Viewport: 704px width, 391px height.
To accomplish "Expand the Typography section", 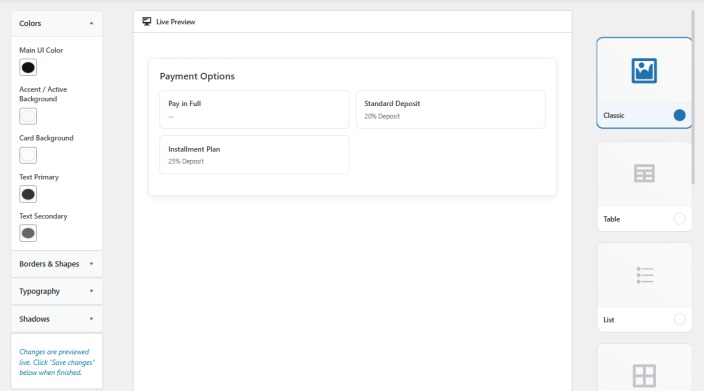I will [x=57, y=291].
